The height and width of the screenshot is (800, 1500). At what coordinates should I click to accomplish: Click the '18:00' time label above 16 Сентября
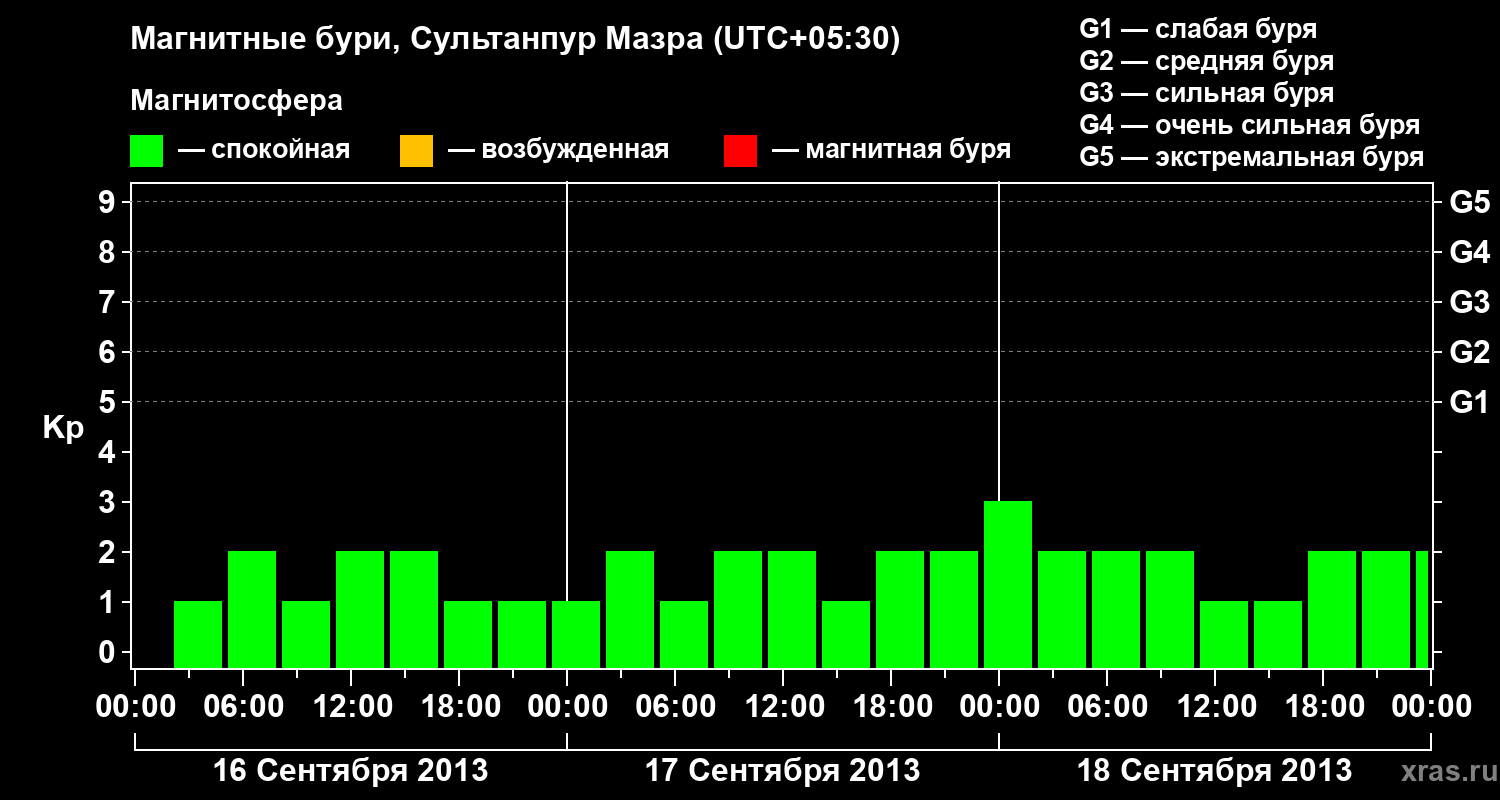click(459, 707)
